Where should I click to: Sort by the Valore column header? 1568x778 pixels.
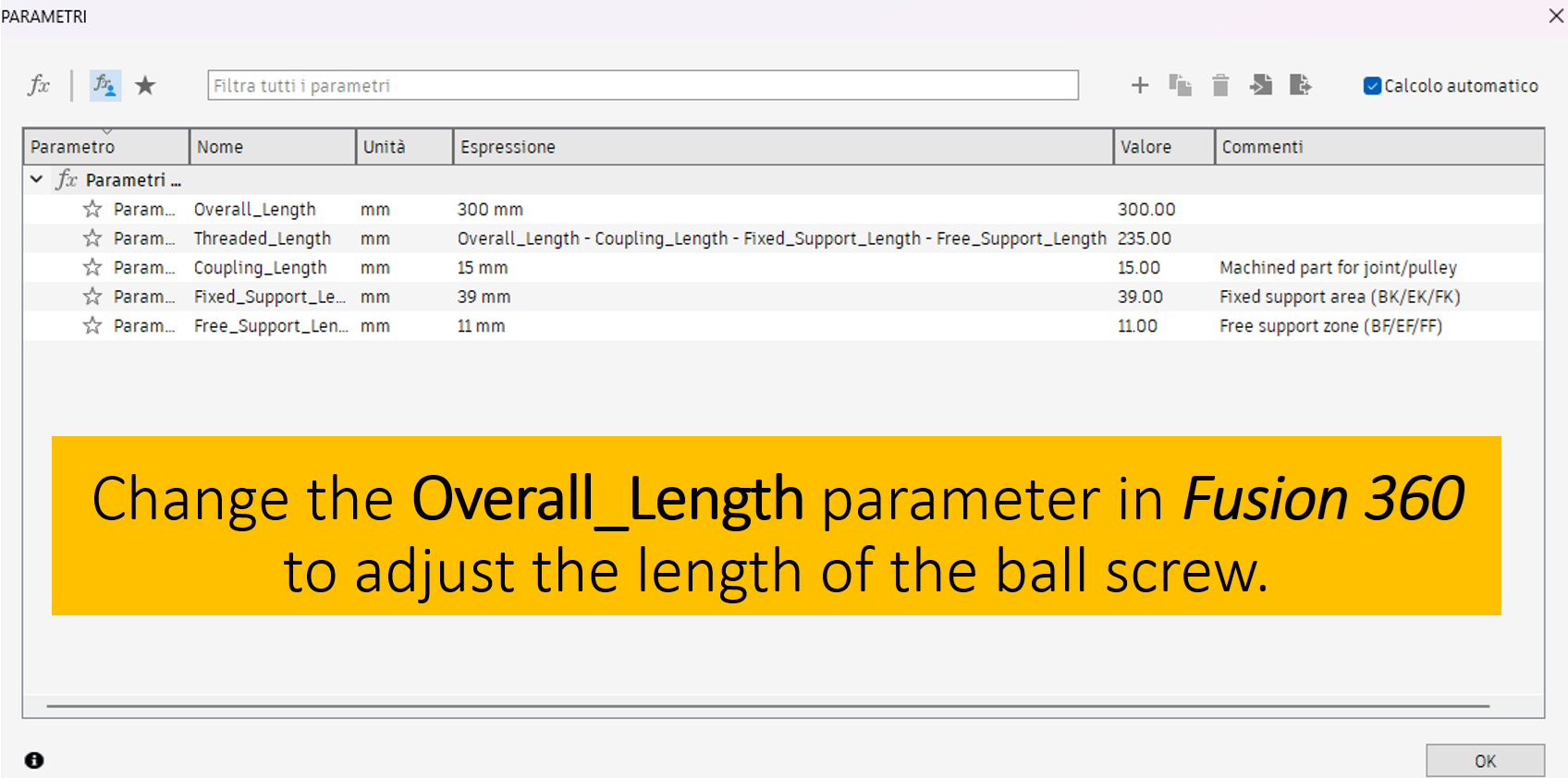(1164, 147)
